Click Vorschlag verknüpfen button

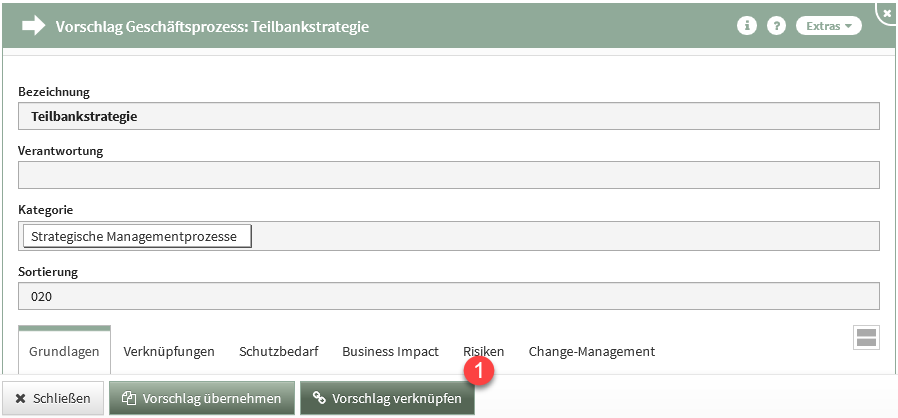(387, 398)
